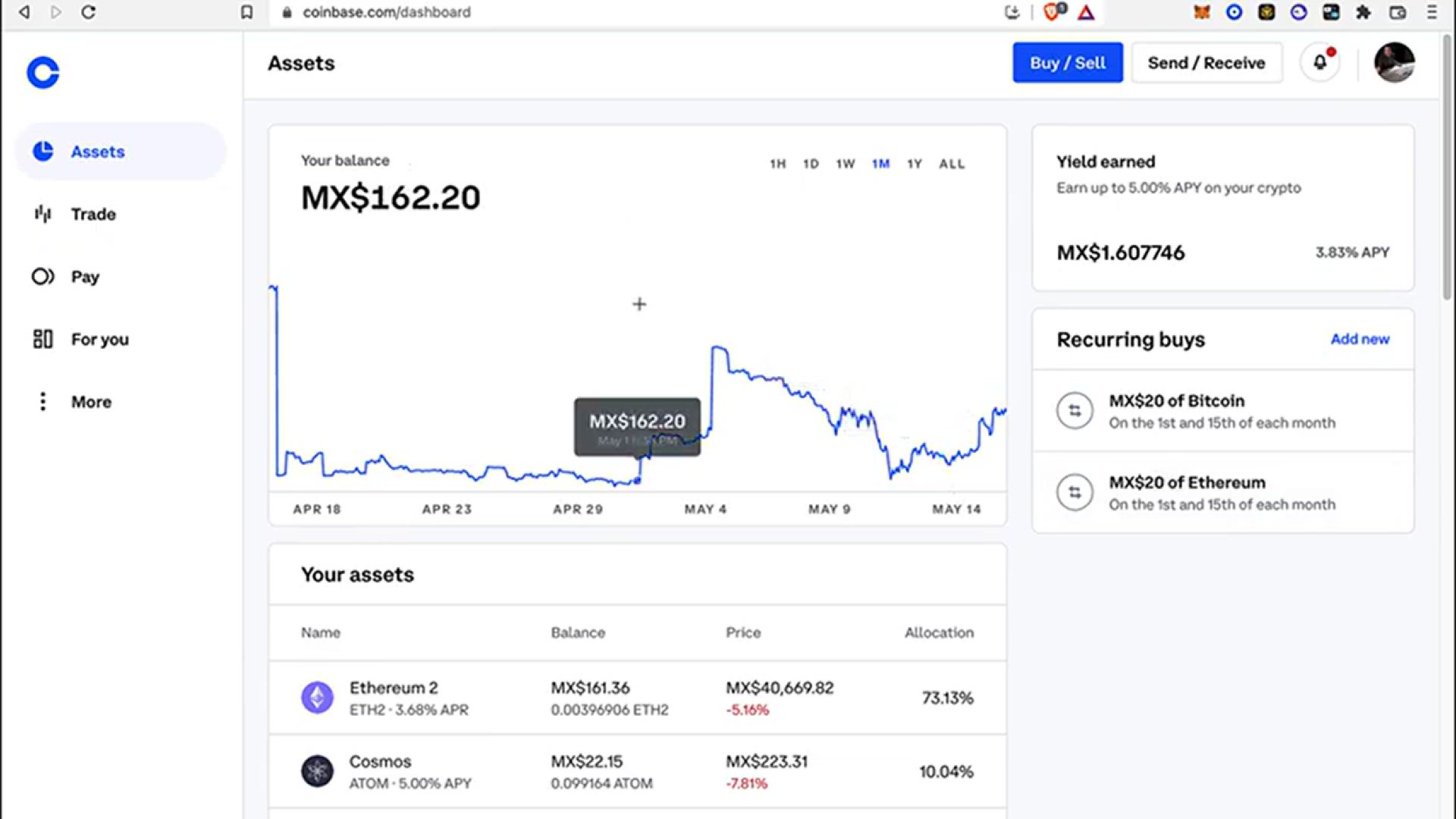Click the Ethereum 2 asset icon
This screenshot has width=1456, height=819.
(317, 698)
